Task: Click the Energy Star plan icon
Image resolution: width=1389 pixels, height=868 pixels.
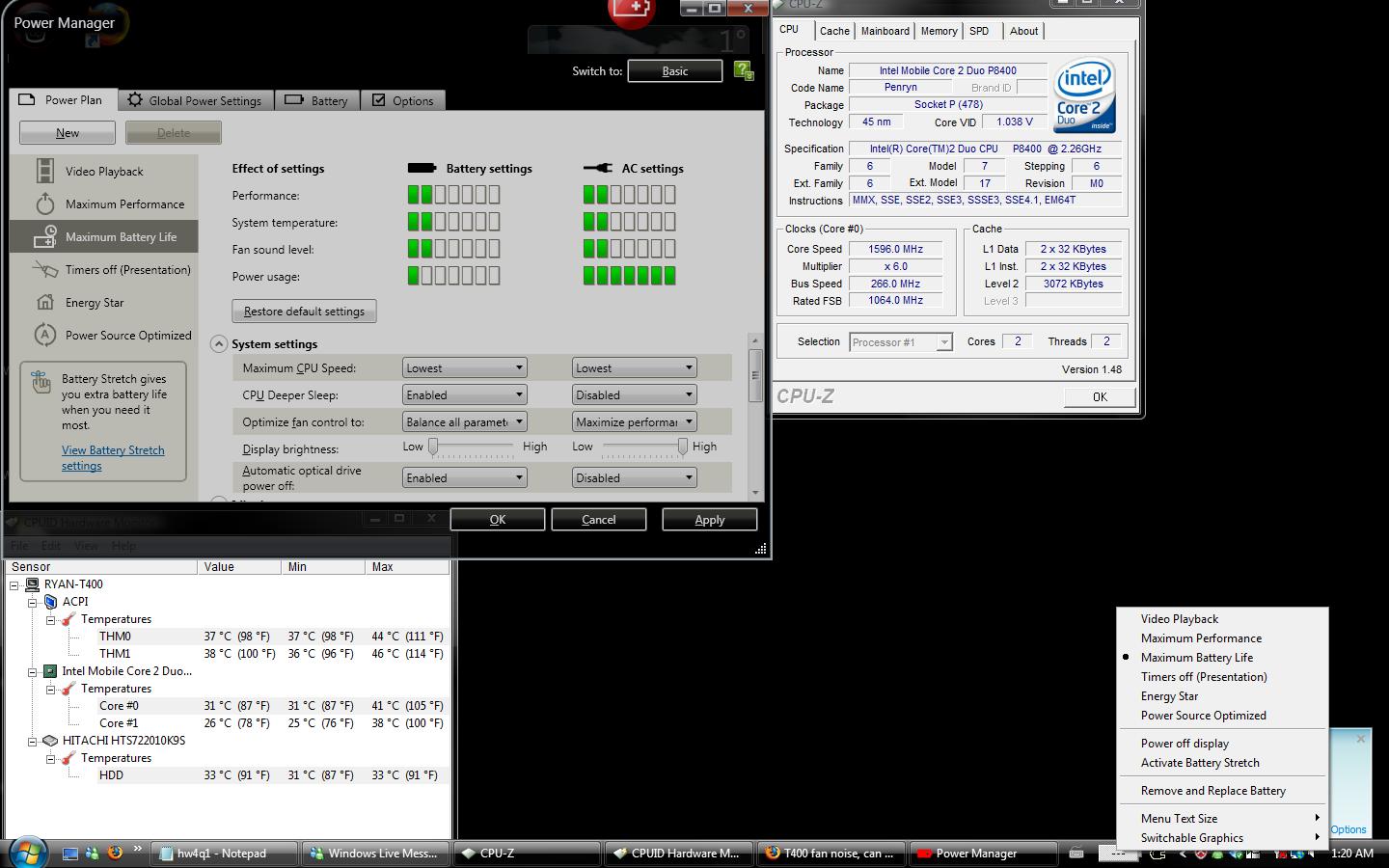Action: (x=45, y=302)
